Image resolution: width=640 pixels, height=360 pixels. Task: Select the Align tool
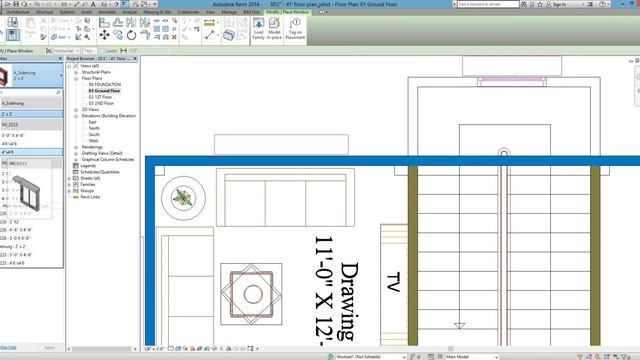click(x=104, y=22)
